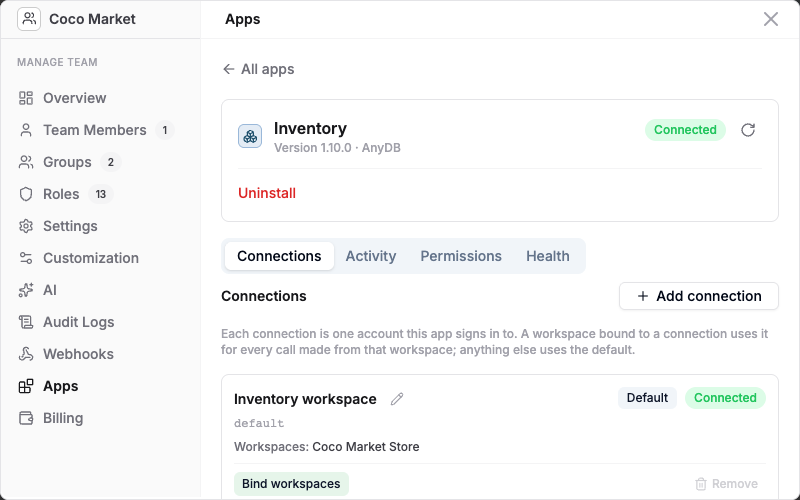This screenshot has height=500, width=800.
Task: Click Bind workspaces button
Action: click(x=291, y=484)
